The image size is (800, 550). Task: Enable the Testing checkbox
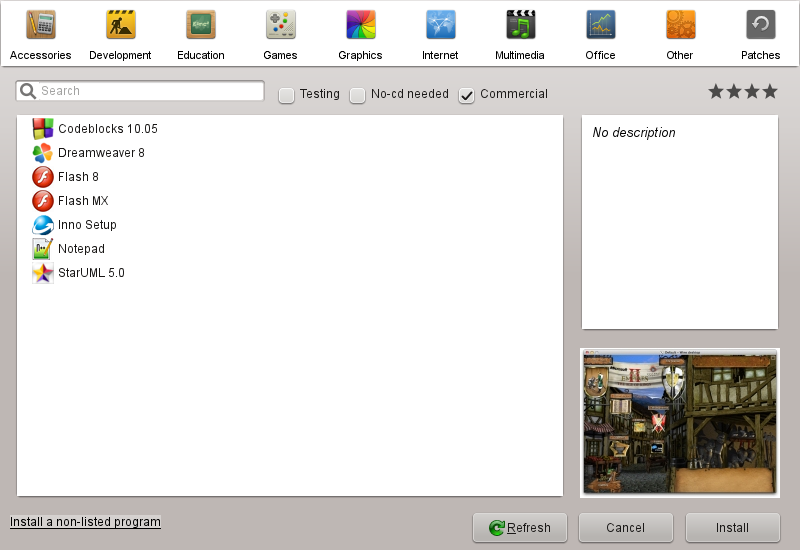tap(286, 95)
